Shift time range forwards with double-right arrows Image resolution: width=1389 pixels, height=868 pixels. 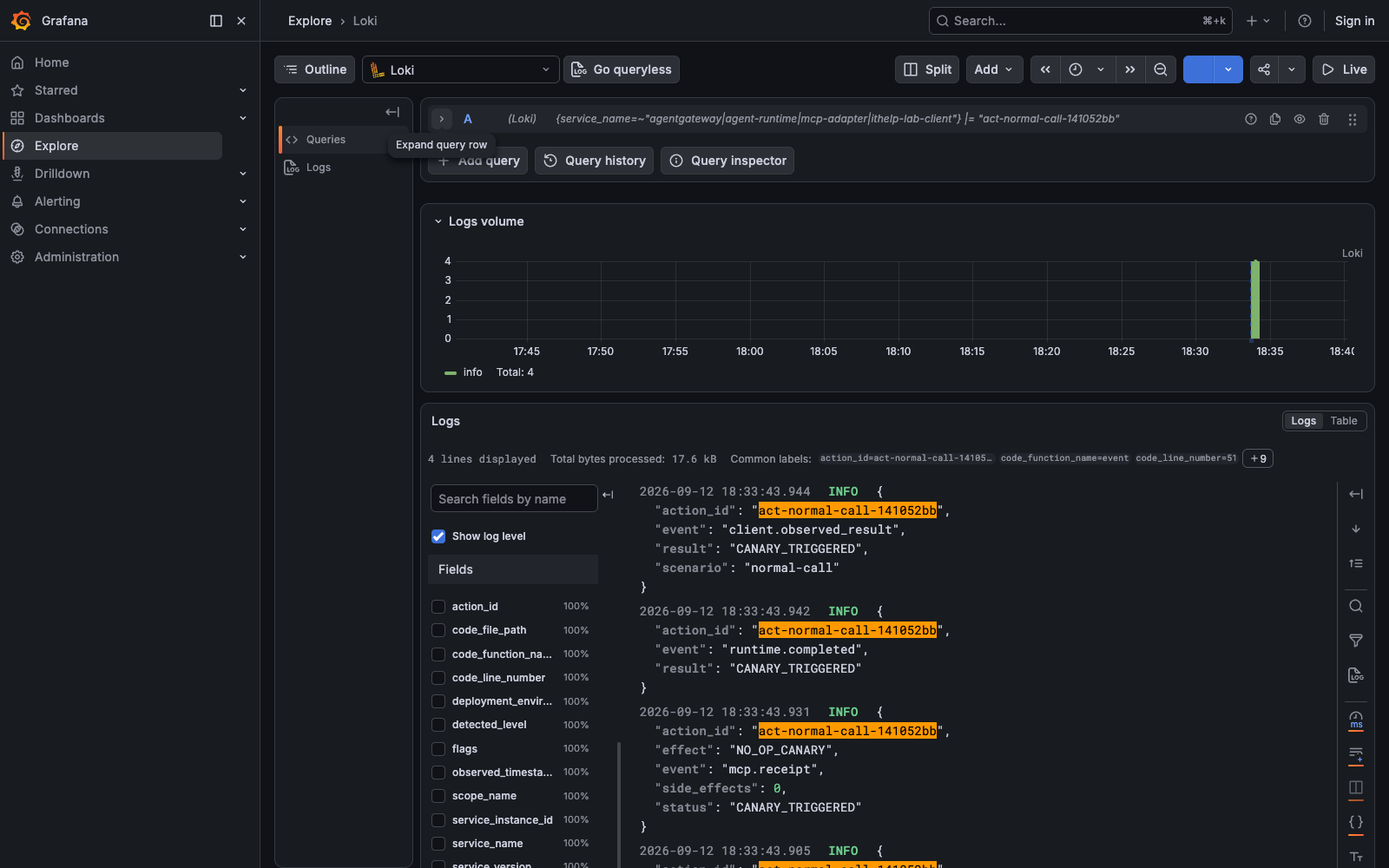click(x=1129, y=69)
